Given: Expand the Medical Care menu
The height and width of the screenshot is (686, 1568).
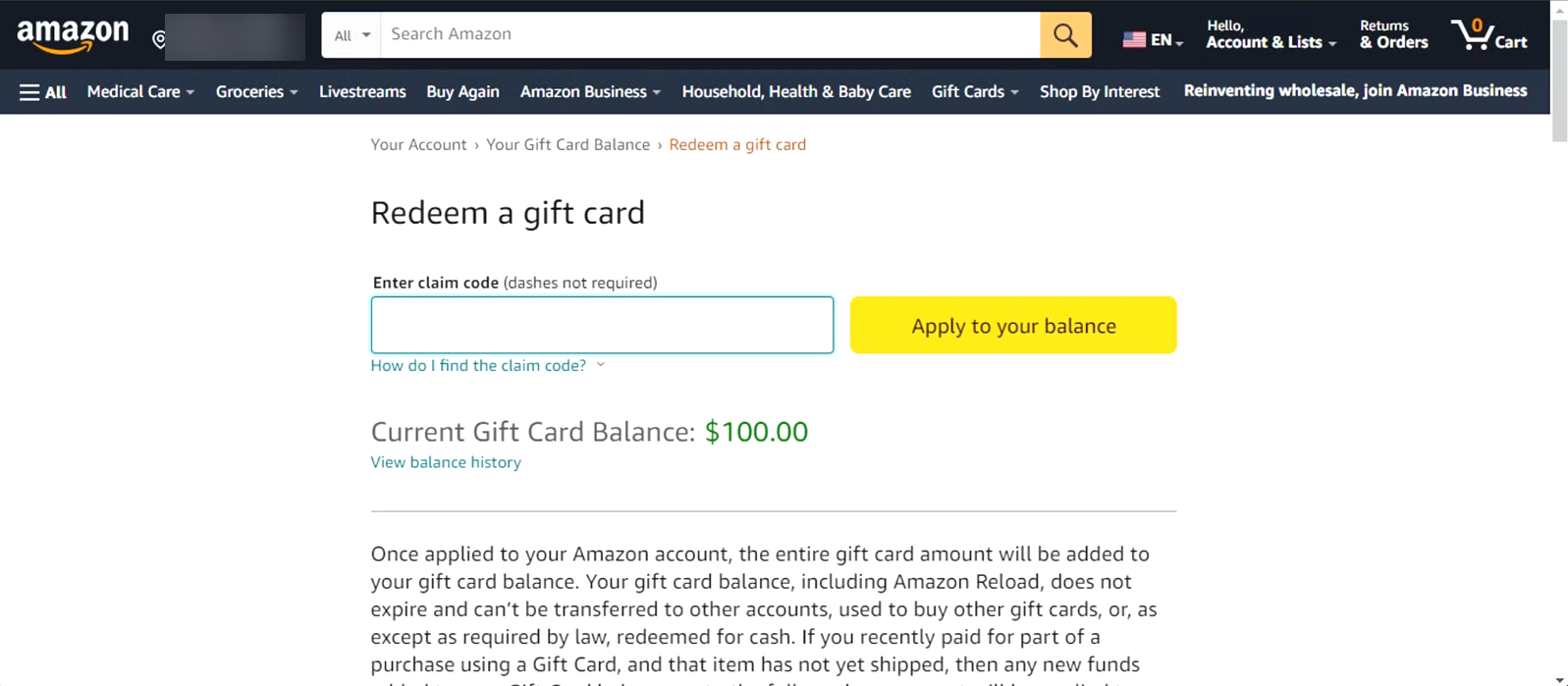Looking at the screenshot, I should 140,92.
